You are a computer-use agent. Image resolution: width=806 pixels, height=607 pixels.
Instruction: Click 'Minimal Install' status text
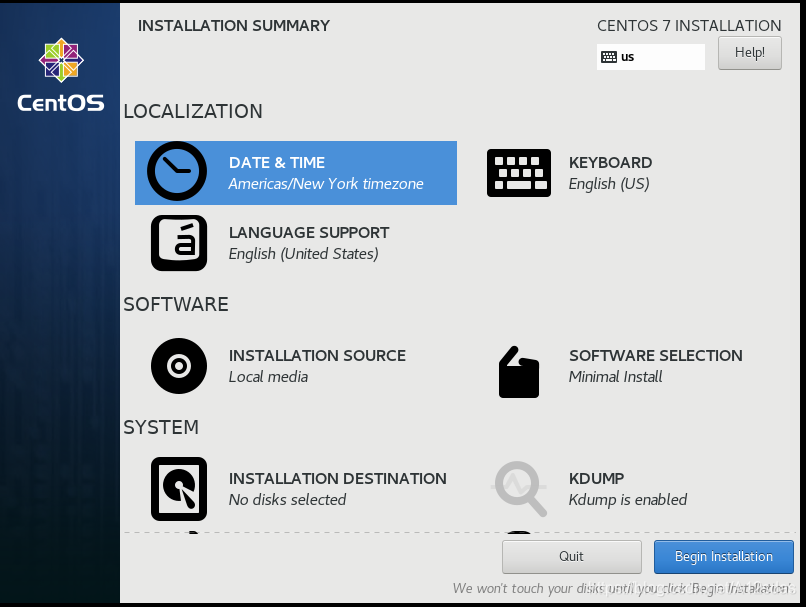615,377
